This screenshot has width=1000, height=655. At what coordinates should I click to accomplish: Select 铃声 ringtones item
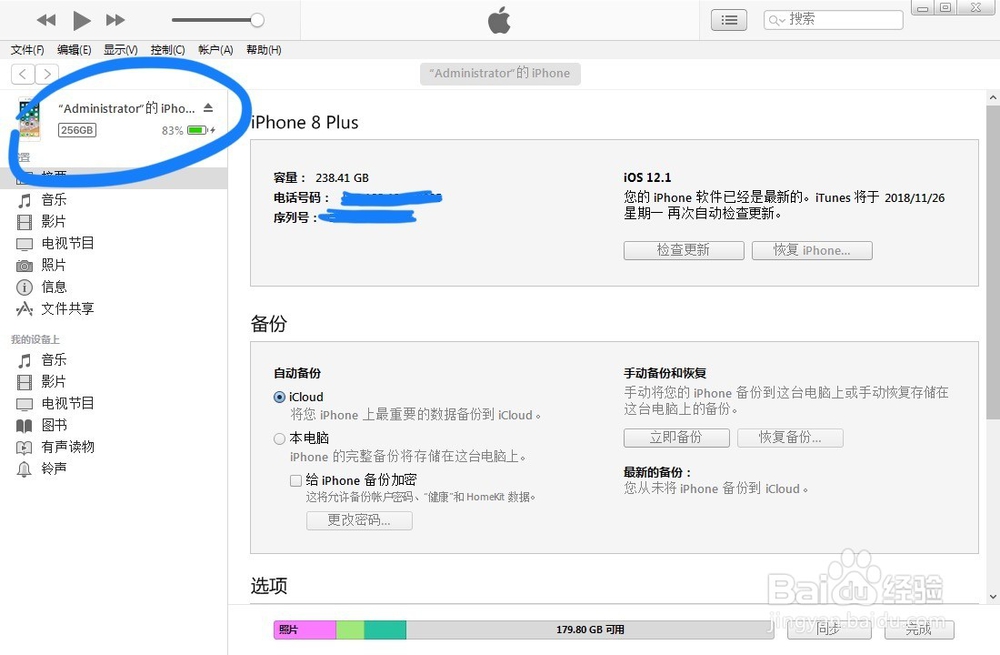click(x=54, y=468)
